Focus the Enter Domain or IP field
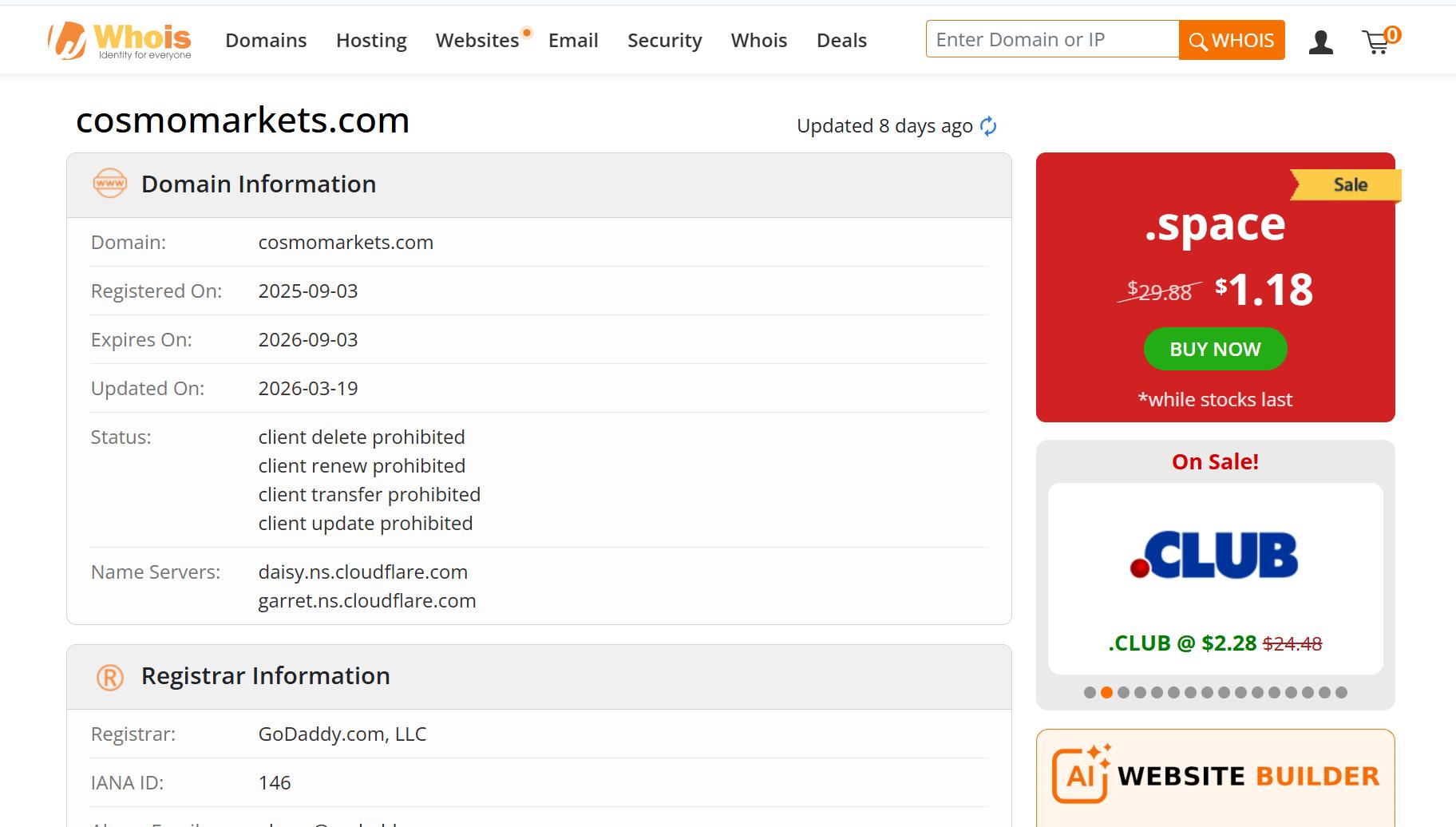Screen dimensions: 1456x827 pos(1052,39)
